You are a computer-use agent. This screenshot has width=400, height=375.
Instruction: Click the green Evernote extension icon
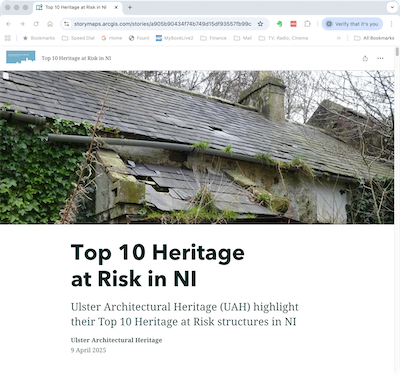point(280,24)
